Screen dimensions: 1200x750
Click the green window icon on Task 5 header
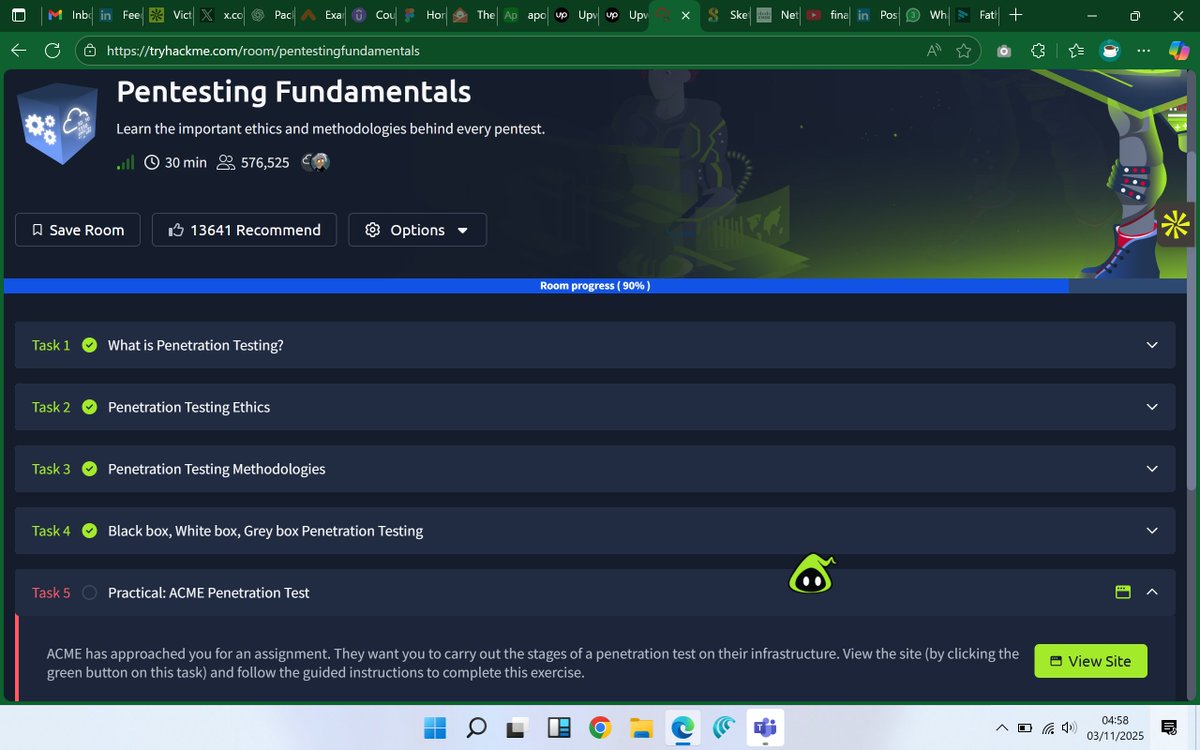pos(1123,592)
